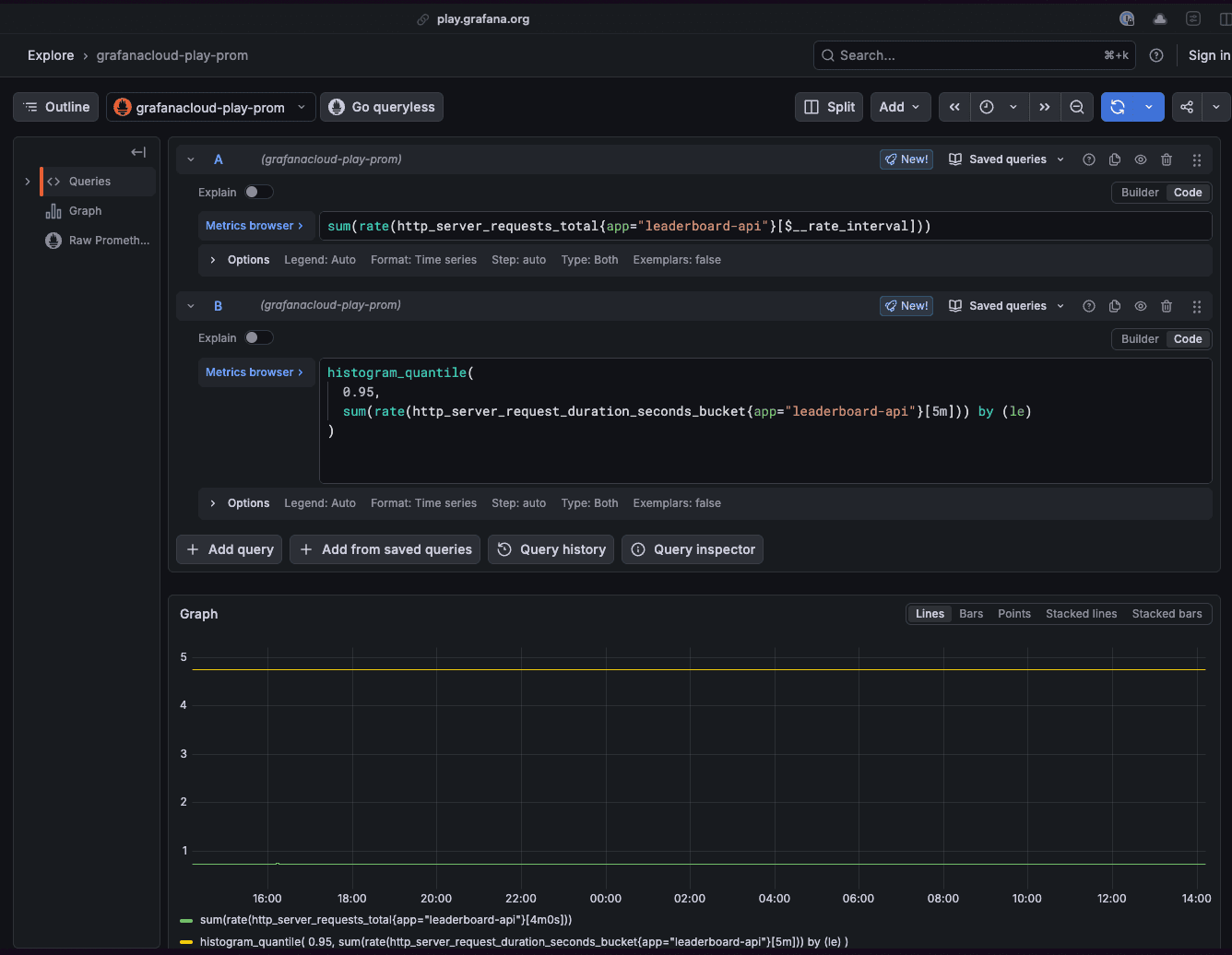Open Query history
Image resolution: width=1232 pixels, height=955 pixels.
[x=551, y=549]
